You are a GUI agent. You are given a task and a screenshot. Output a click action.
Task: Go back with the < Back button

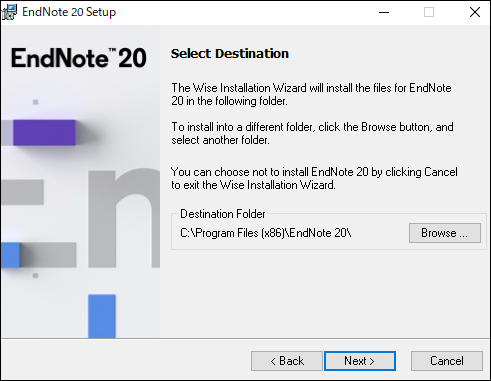point(287,361)
